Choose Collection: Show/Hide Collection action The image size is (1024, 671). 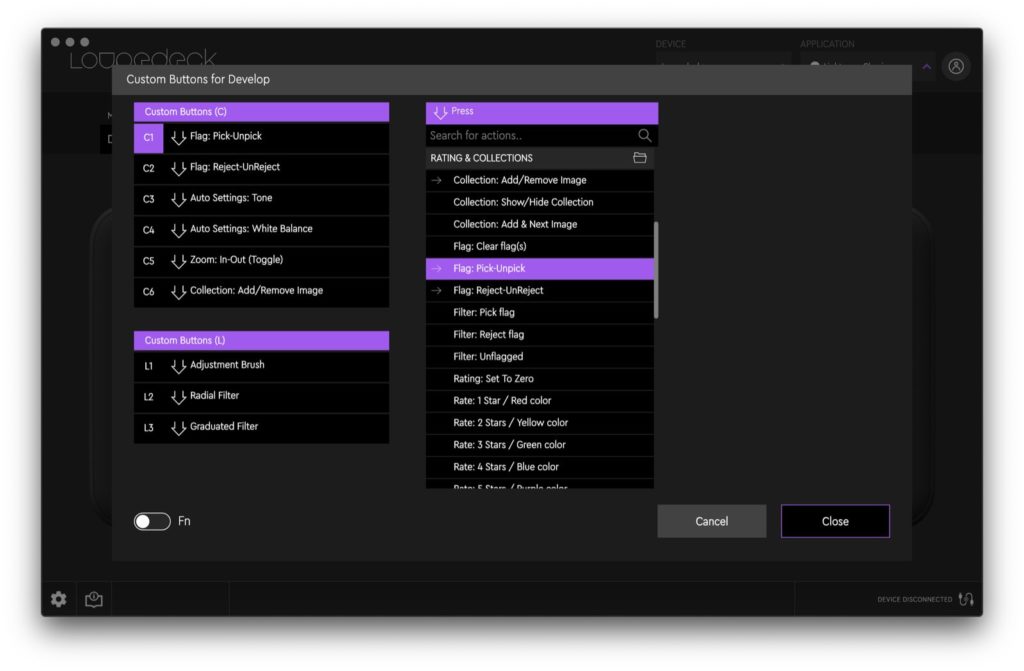539,202
